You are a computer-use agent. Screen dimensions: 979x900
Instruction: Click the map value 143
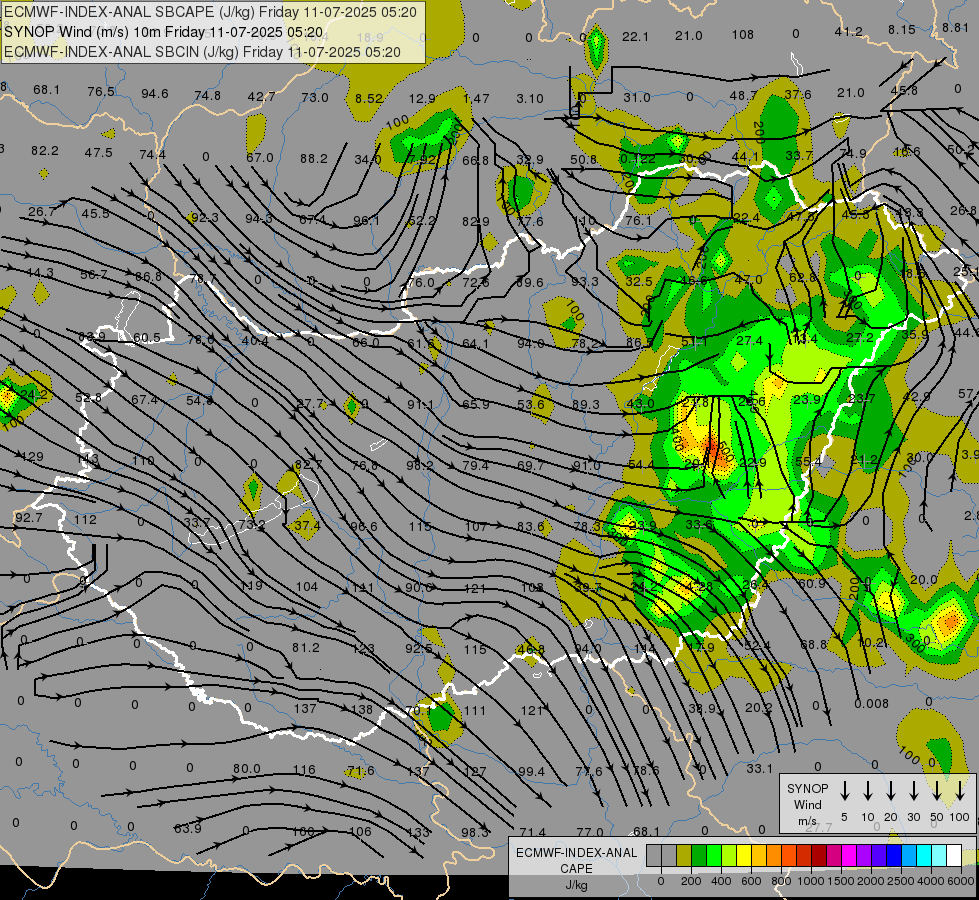88,459
